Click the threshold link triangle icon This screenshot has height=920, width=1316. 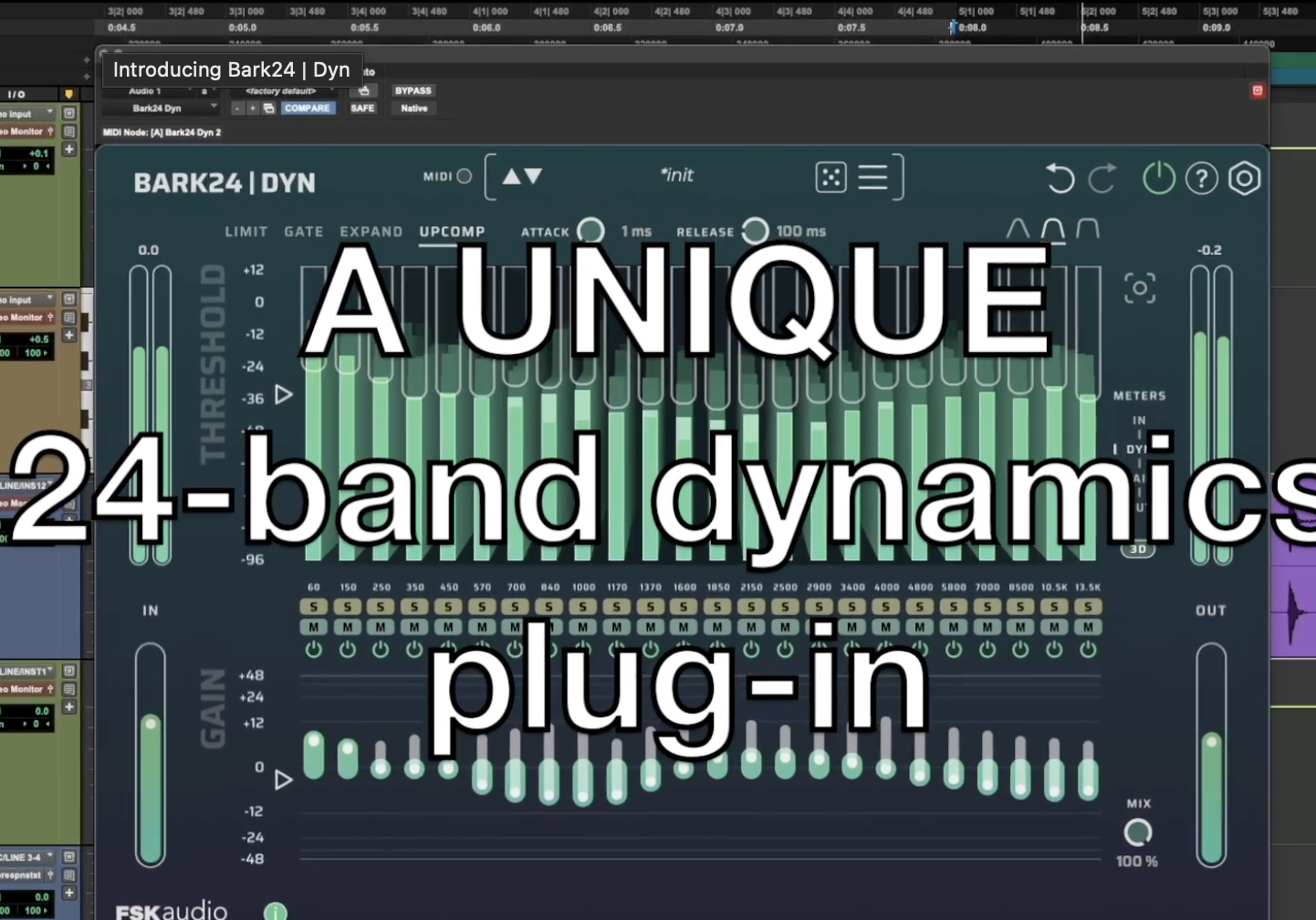coord(284,394)
